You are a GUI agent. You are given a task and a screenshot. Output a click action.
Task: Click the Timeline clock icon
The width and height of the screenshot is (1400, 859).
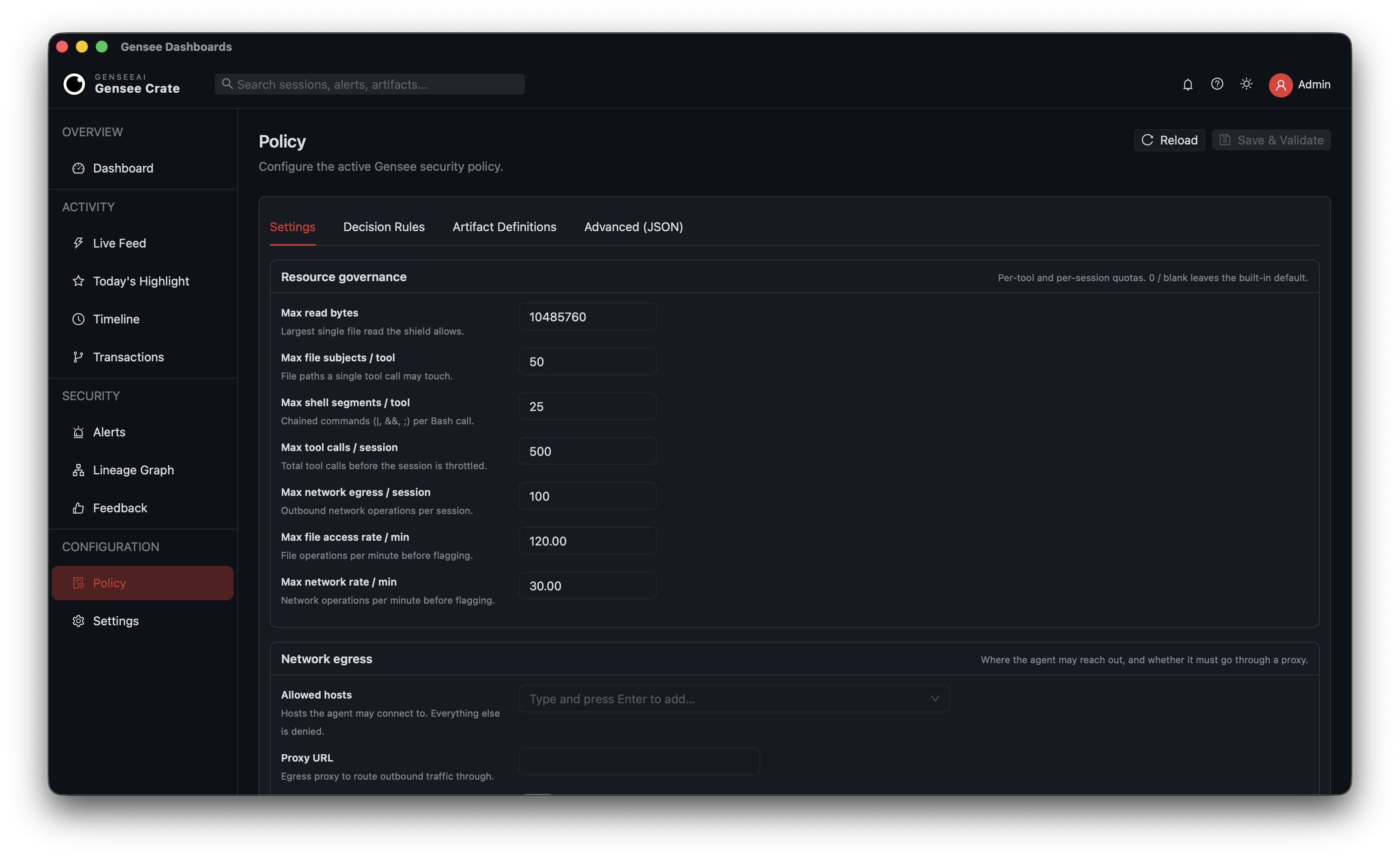[78, 319]
